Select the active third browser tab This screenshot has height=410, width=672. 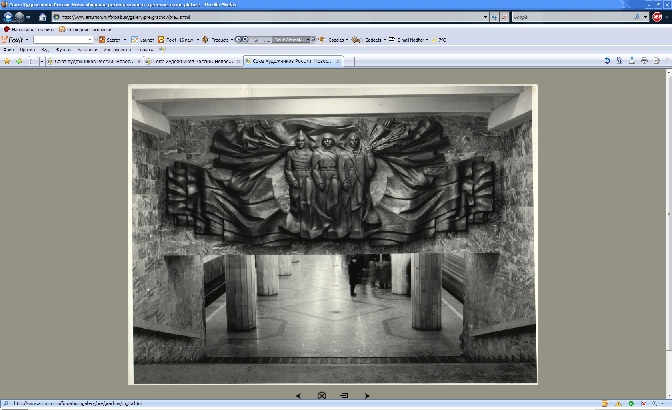(293, 61)
